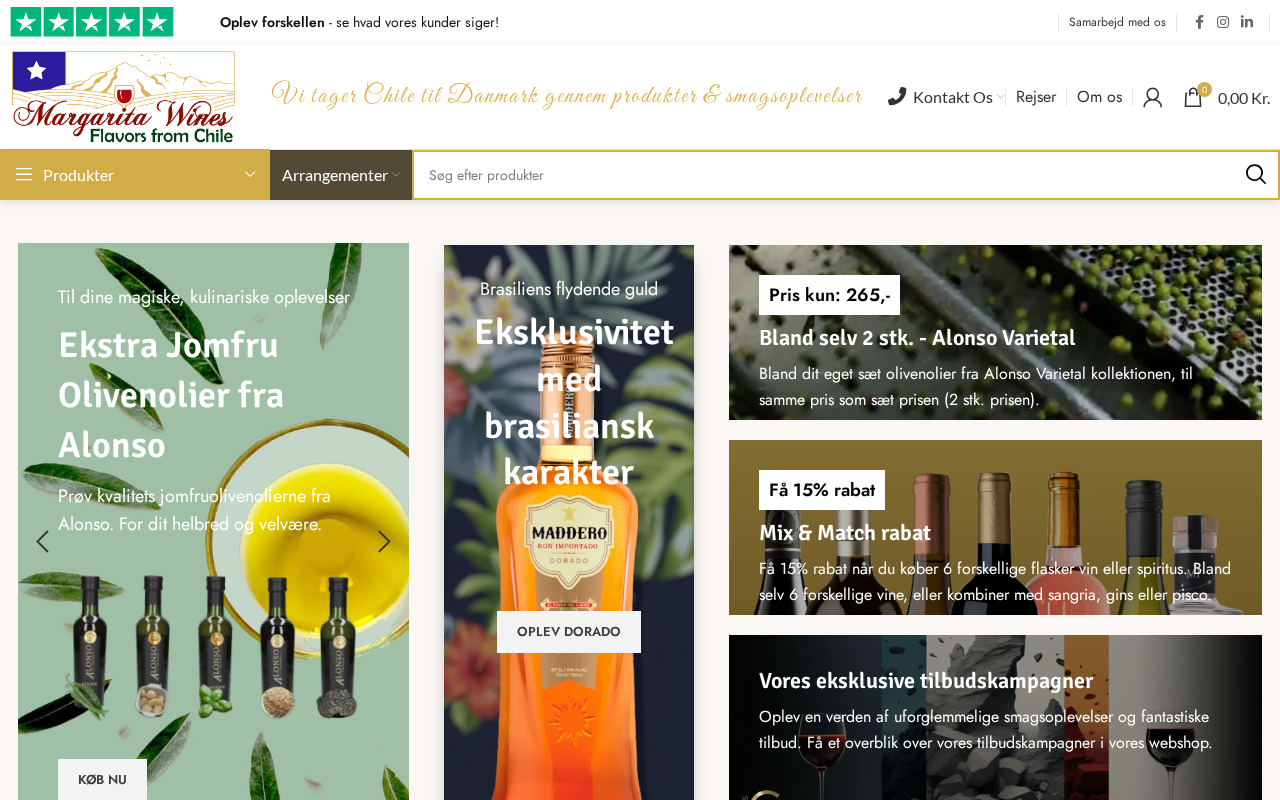Image resolution: width=1280 pixels, height=800 pixels.
Task: Click the Få 15% rabat label
Action: (822, 490)
